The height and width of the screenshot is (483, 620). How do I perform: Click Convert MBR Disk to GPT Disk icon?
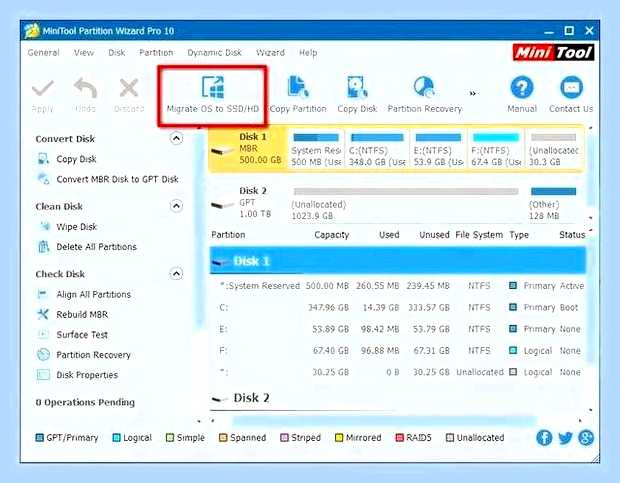click(43, 179)
